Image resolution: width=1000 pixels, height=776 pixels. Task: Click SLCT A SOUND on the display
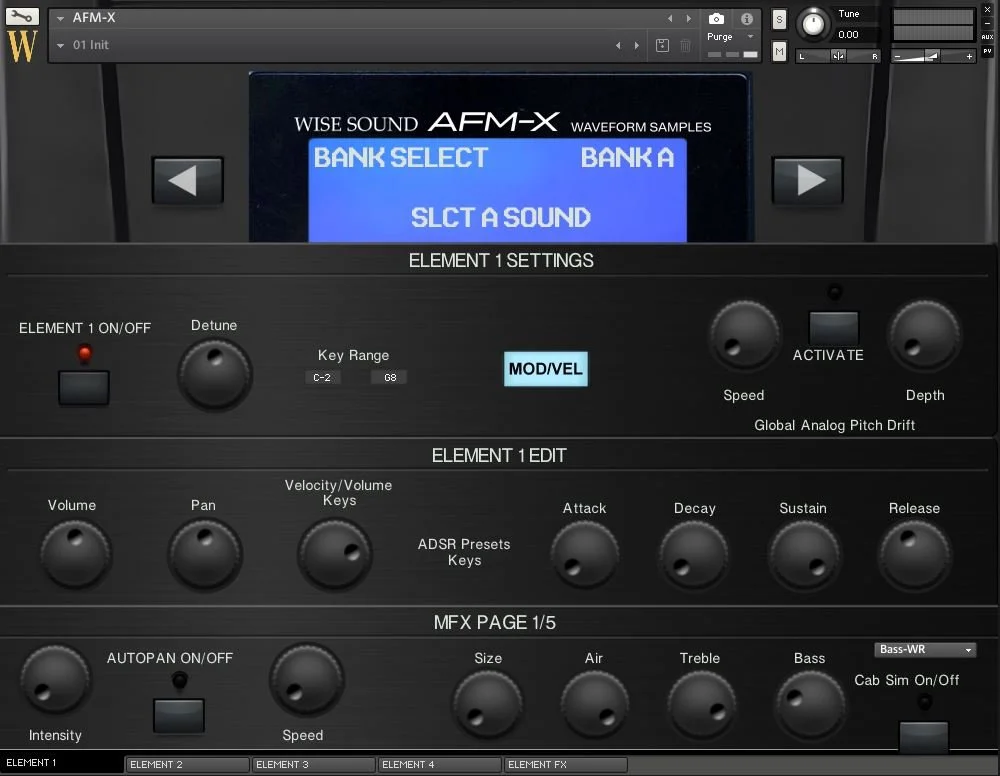[x=501, y=217]
